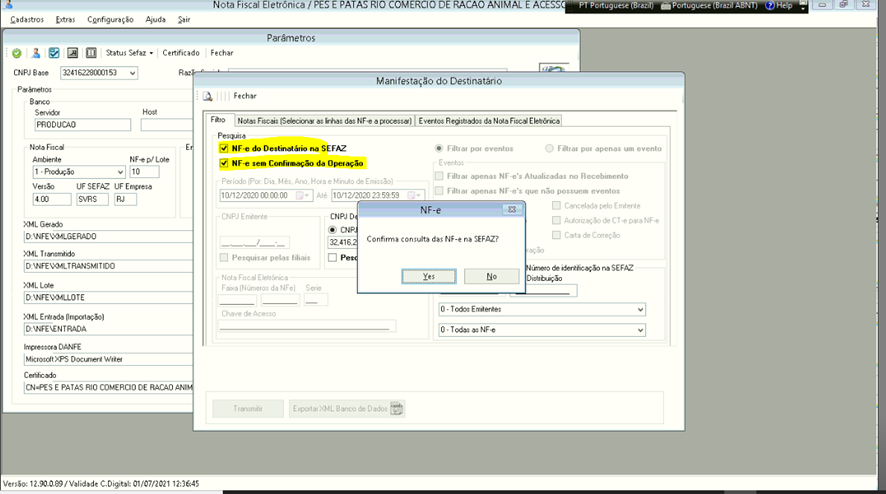
Task: Click the Transmitir button
Action: click(x=247, y=409)
